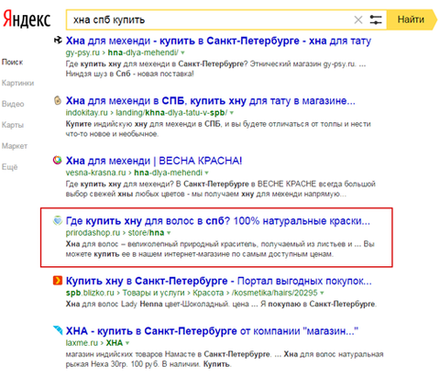
Task: Switch to Маркет search
Action: [14, 146]
